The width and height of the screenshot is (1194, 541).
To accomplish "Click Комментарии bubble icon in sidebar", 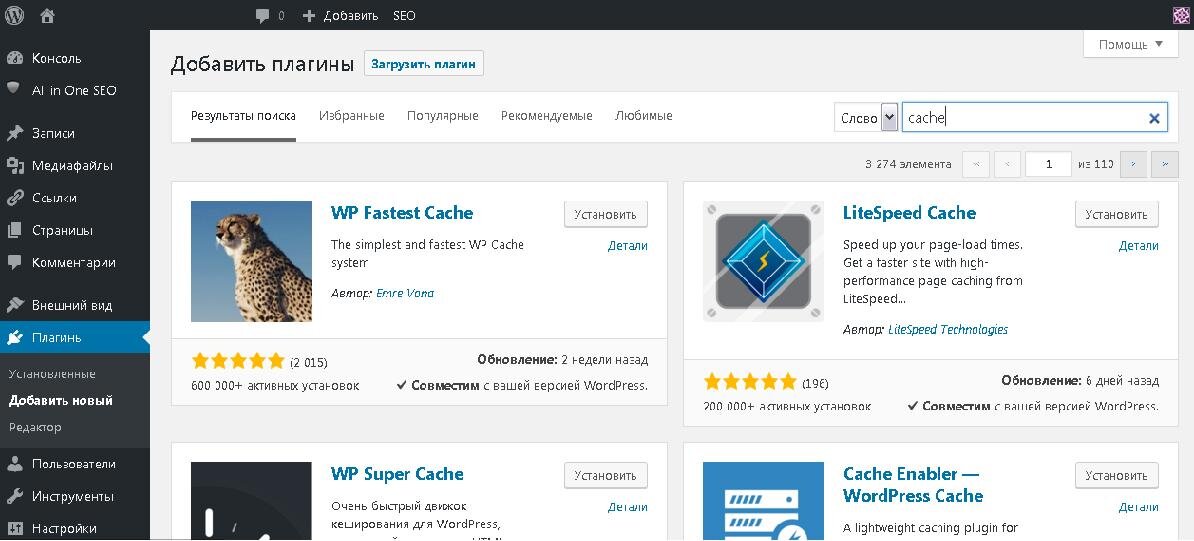I will point(14,263).
